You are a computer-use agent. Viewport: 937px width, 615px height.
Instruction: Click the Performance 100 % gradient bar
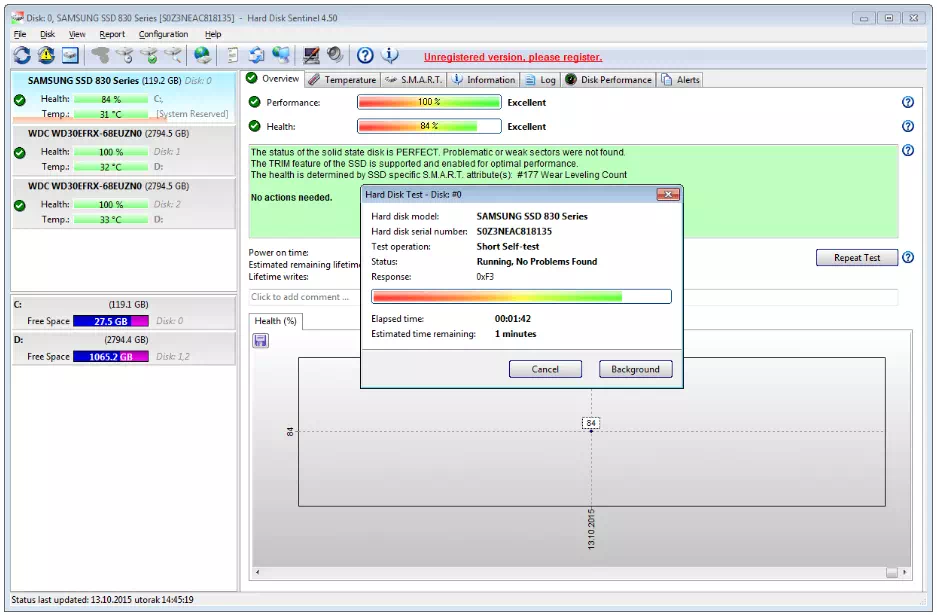[429, 102]
